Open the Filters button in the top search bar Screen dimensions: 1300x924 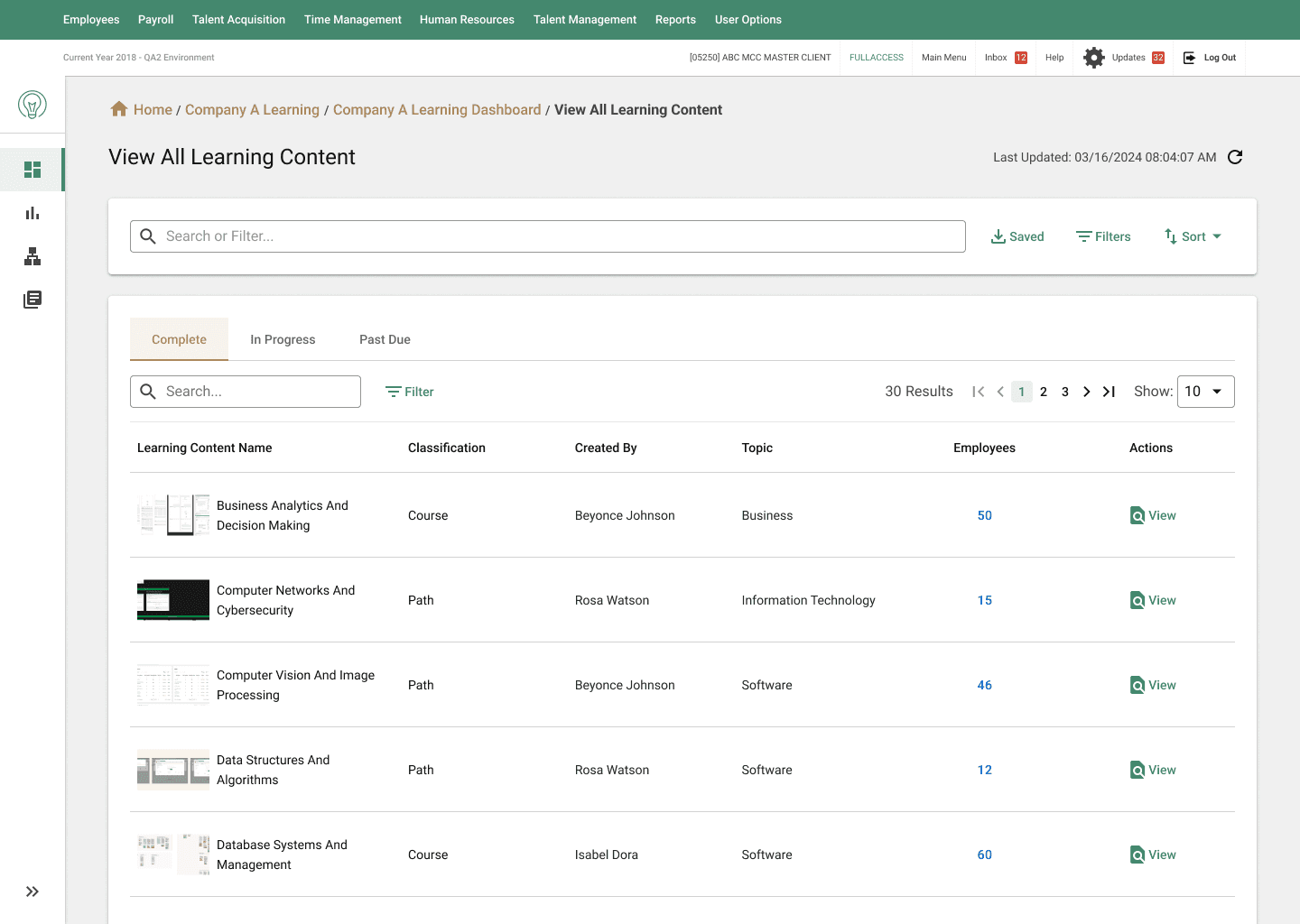(1103, 236)
